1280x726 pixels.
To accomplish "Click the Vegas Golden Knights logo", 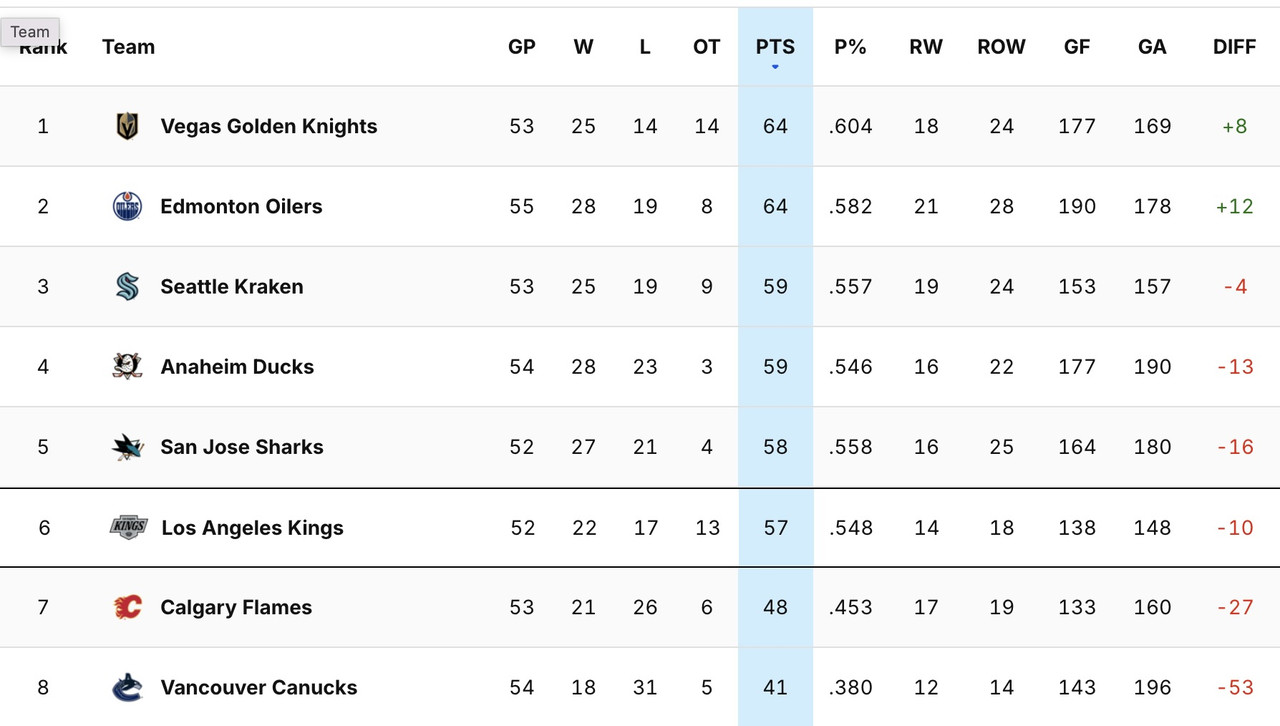I will click(x=128, y=126).
